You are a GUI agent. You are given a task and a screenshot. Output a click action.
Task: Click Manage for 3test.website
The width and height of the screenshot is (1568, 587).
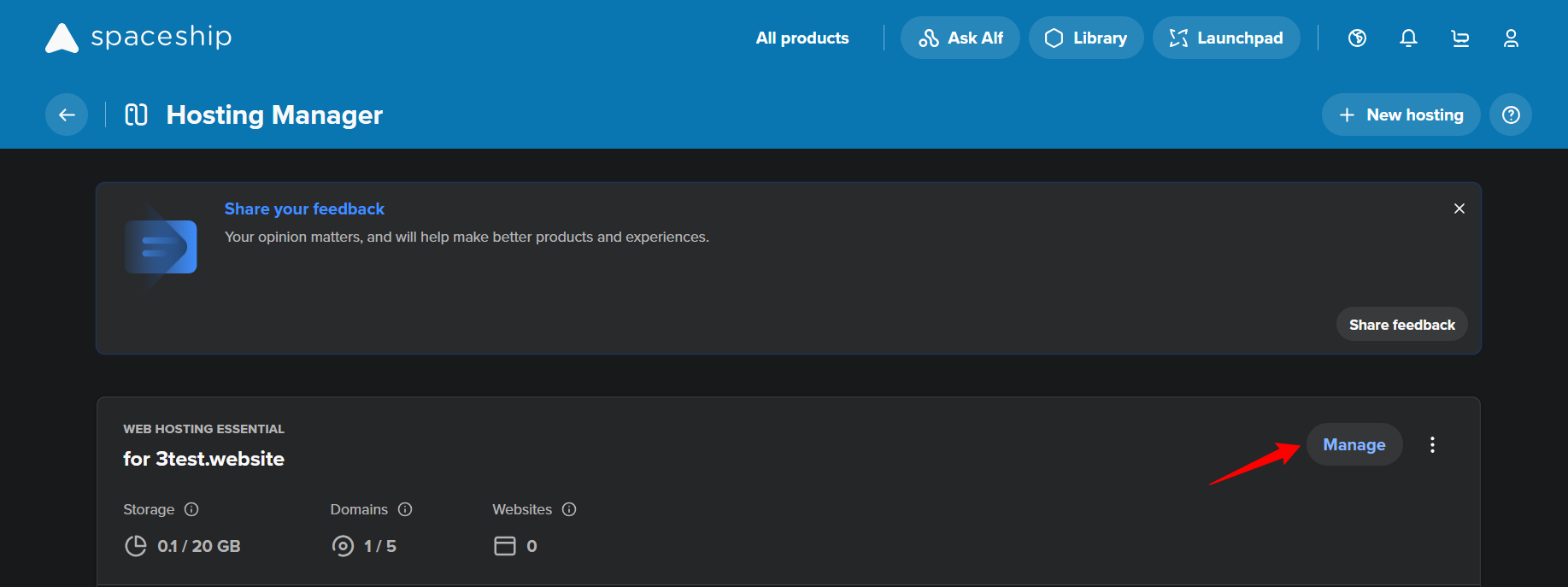click(1354, 444)
